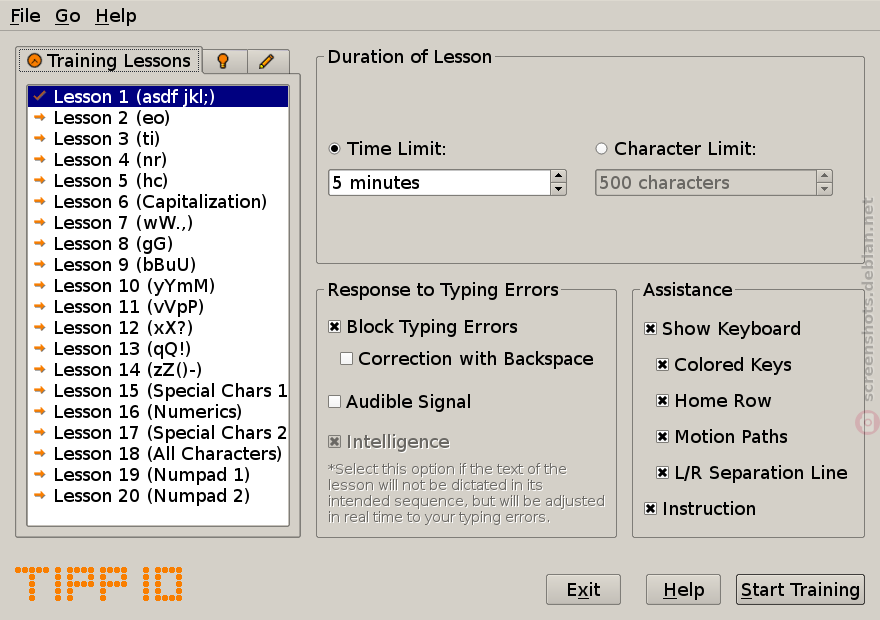The width and height of the screenshot is (880, 620).
Task: Click the 5 minutes input field
Action: pyautogui.click(x=439, y=183)
